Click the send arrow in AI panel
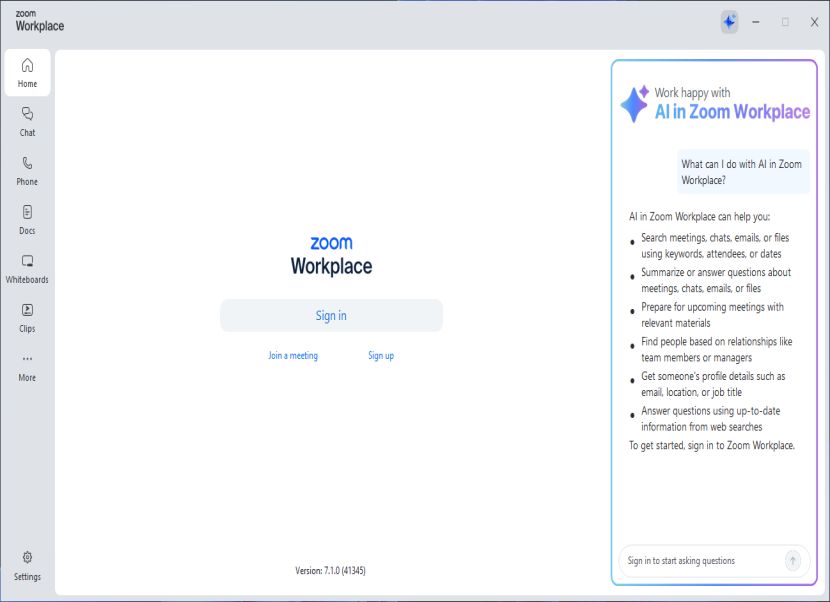This screenshot has width=830, height=602. 792,560
